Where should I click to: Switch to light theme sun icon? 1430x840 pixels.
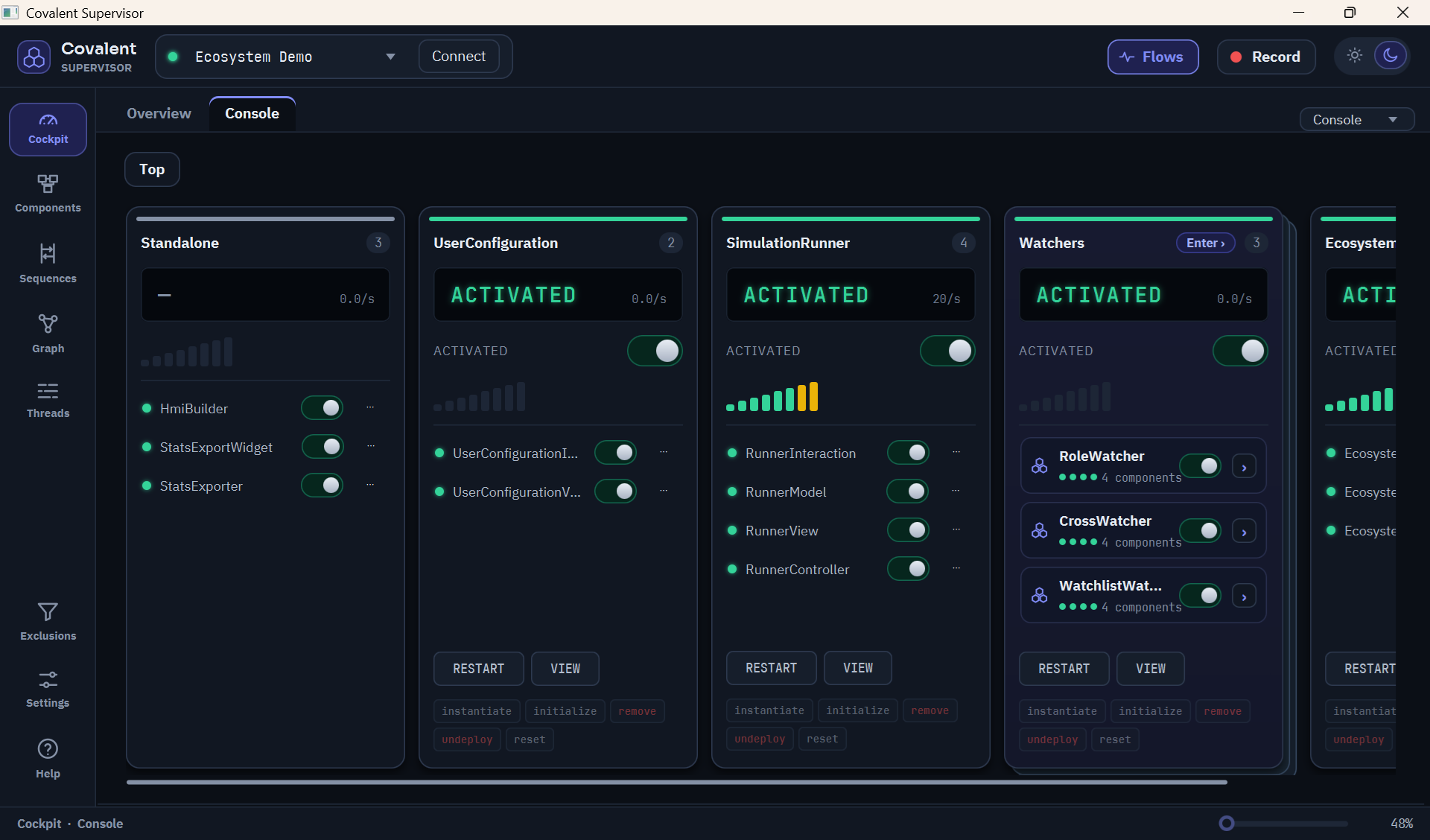[x=1354, y=56]
